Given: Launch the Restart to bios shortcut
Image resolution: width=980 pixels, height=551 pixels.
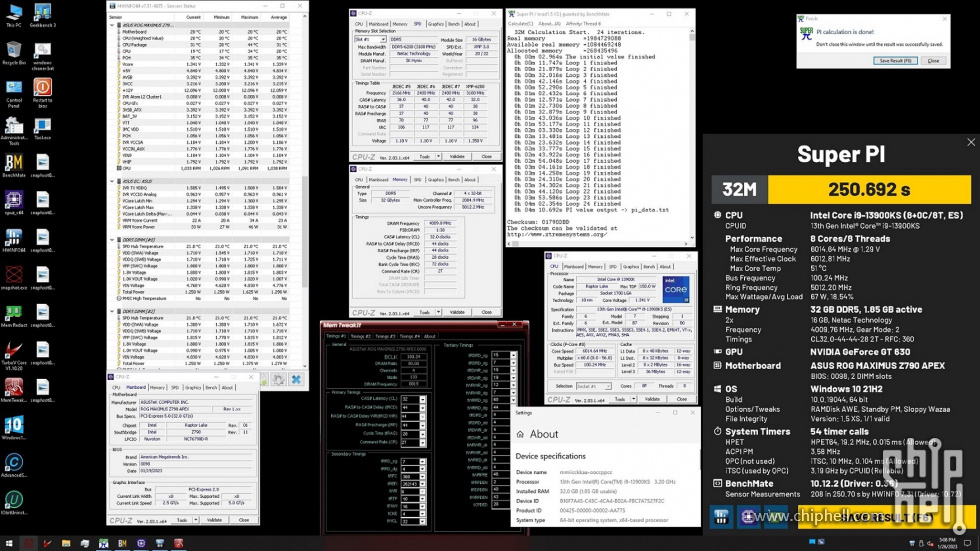Looking at the screenshot, I should tap(42, 92).
